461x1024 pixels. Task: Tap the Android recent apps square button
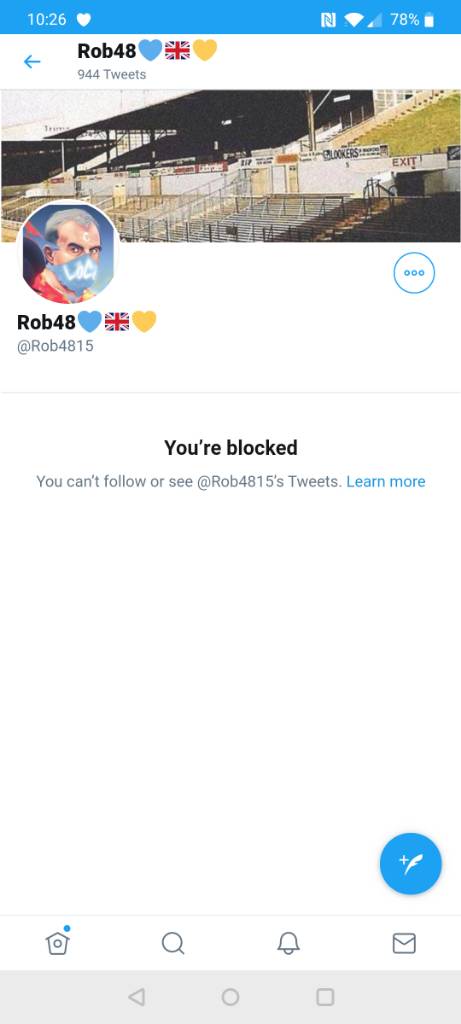click(325, 997)
